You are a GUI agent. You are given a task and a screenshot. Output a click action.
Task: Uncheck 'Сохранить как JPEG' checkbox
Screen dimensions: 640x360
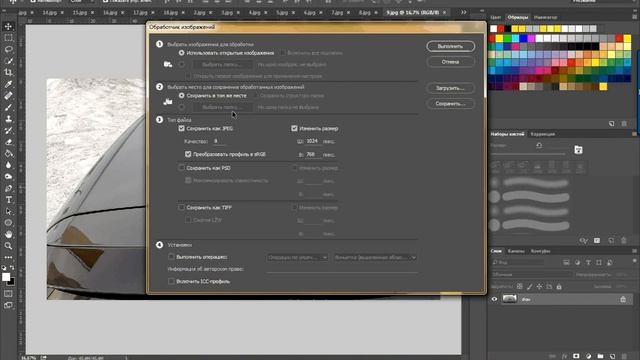click(182, 129)
